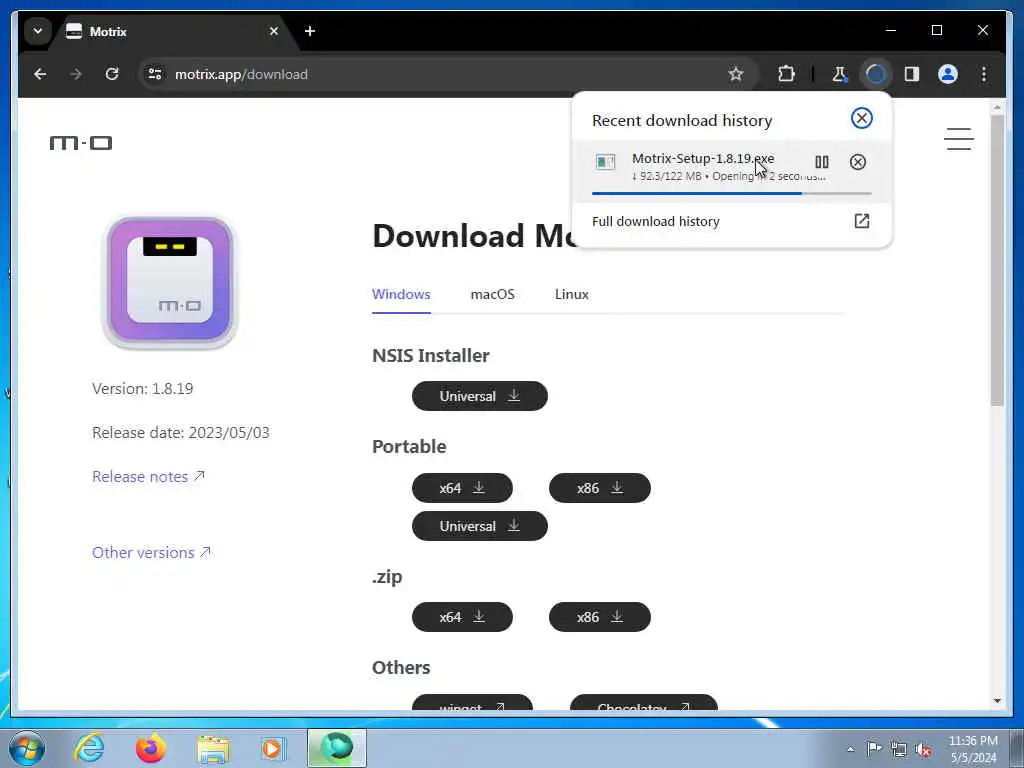Download the Portable x86 build

600,488
